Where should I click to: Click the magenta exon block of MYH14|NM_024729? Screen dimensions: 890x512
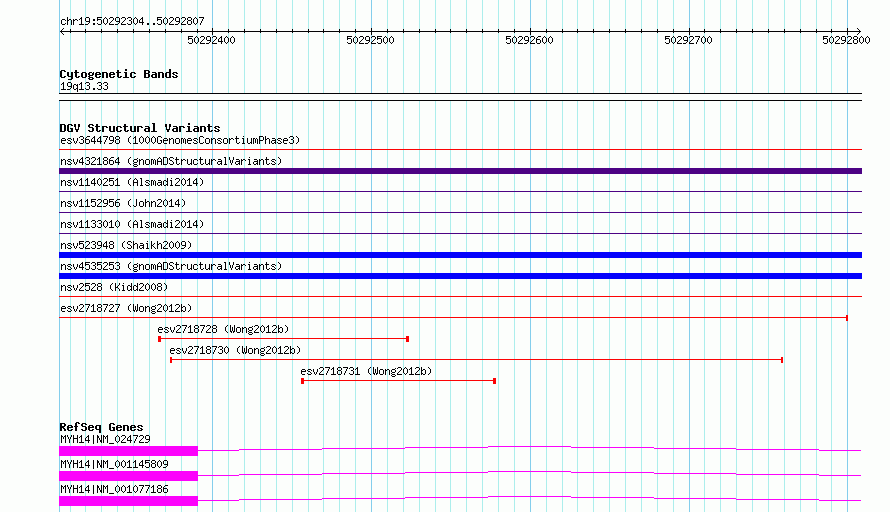click(x=128, y=451)
